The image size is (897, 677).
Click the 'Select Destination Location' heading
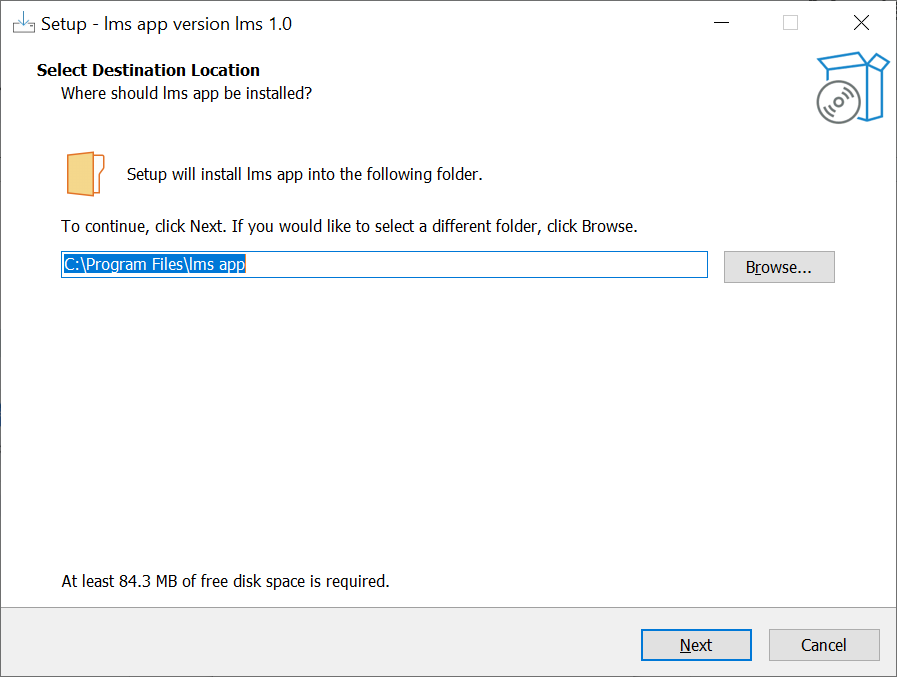click(x=148, y=70)
